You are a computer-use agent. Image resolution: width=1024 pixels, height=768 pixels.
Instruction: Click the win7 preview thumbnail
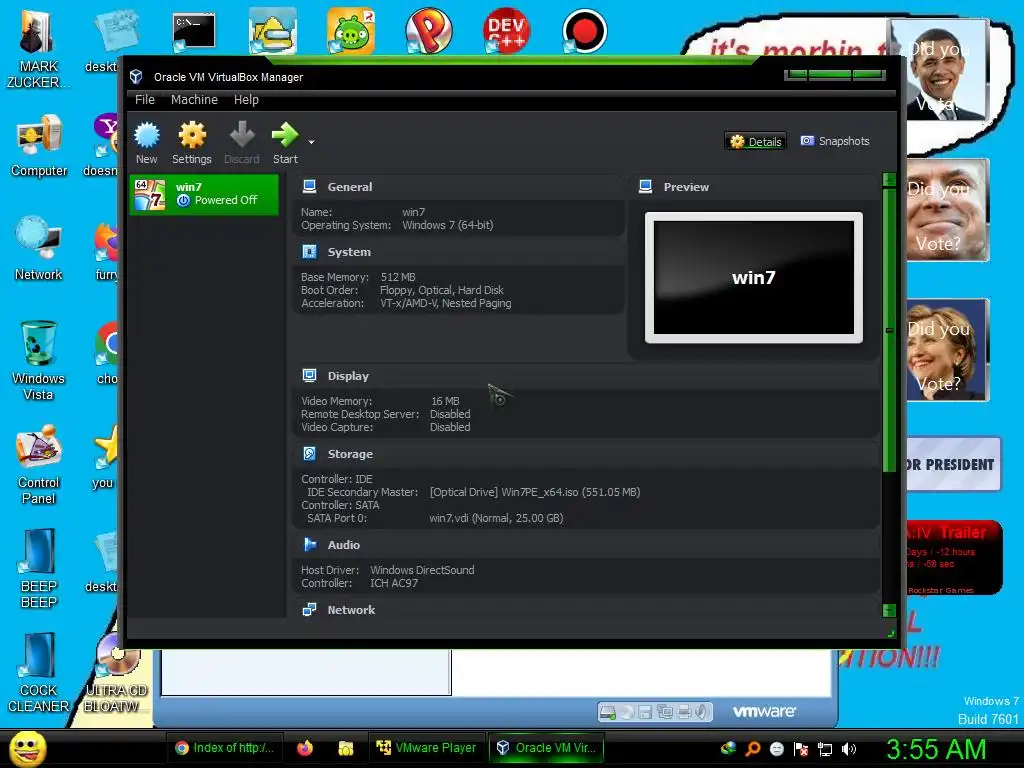point(754,278)
